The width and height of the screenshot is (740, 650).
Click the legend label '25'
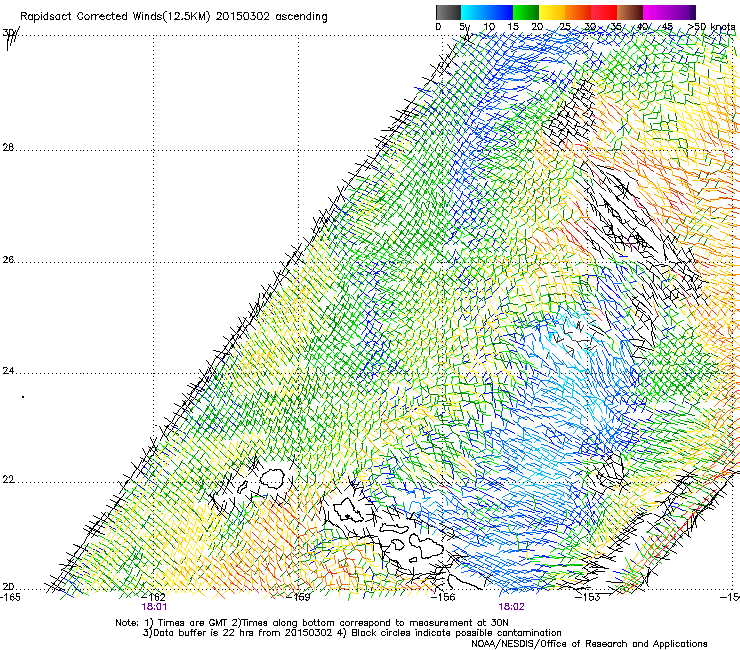click(x=565, y=27)
